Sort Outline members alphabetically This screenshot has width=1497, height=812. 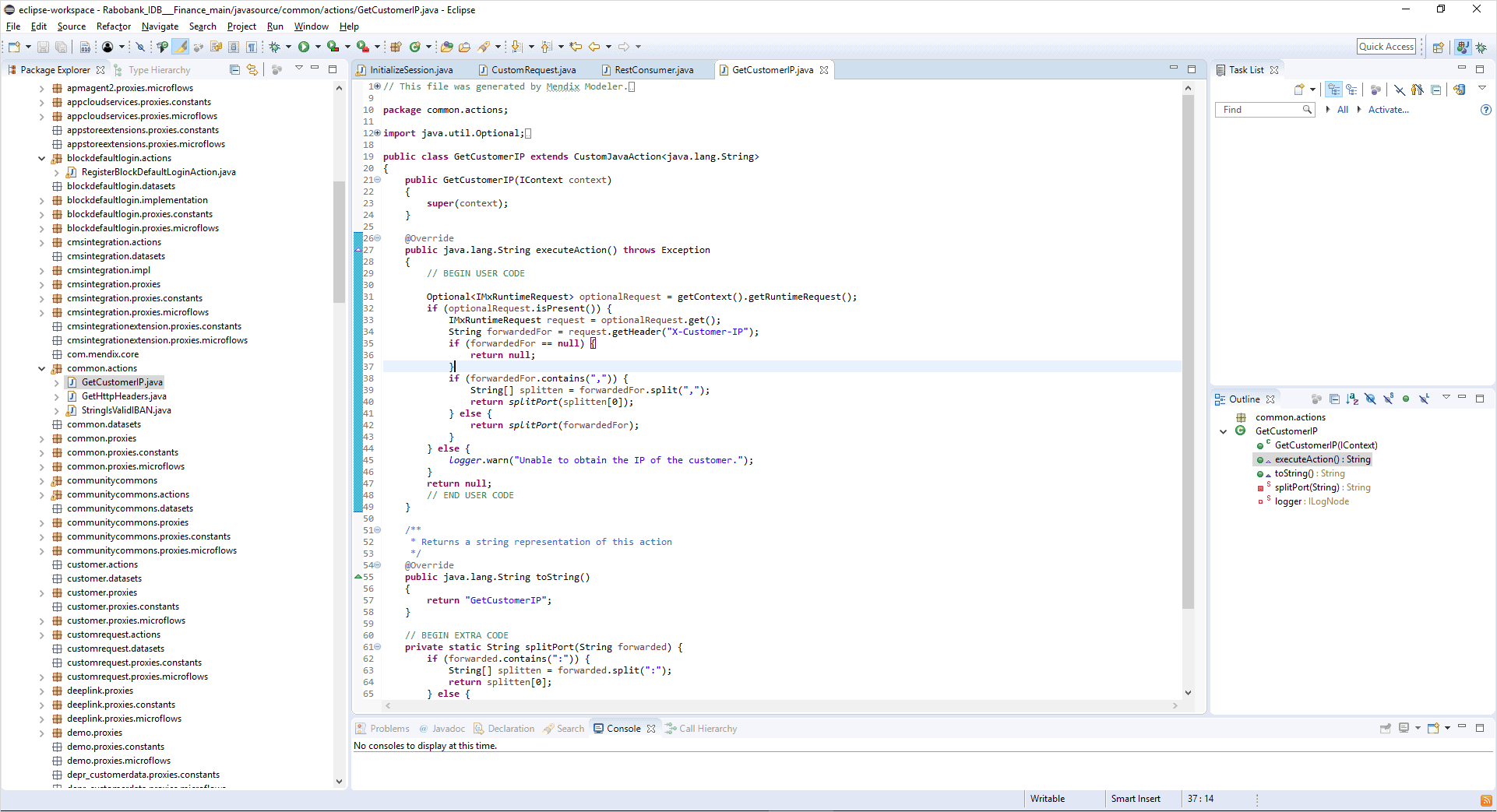click(x=1352, y=399)
